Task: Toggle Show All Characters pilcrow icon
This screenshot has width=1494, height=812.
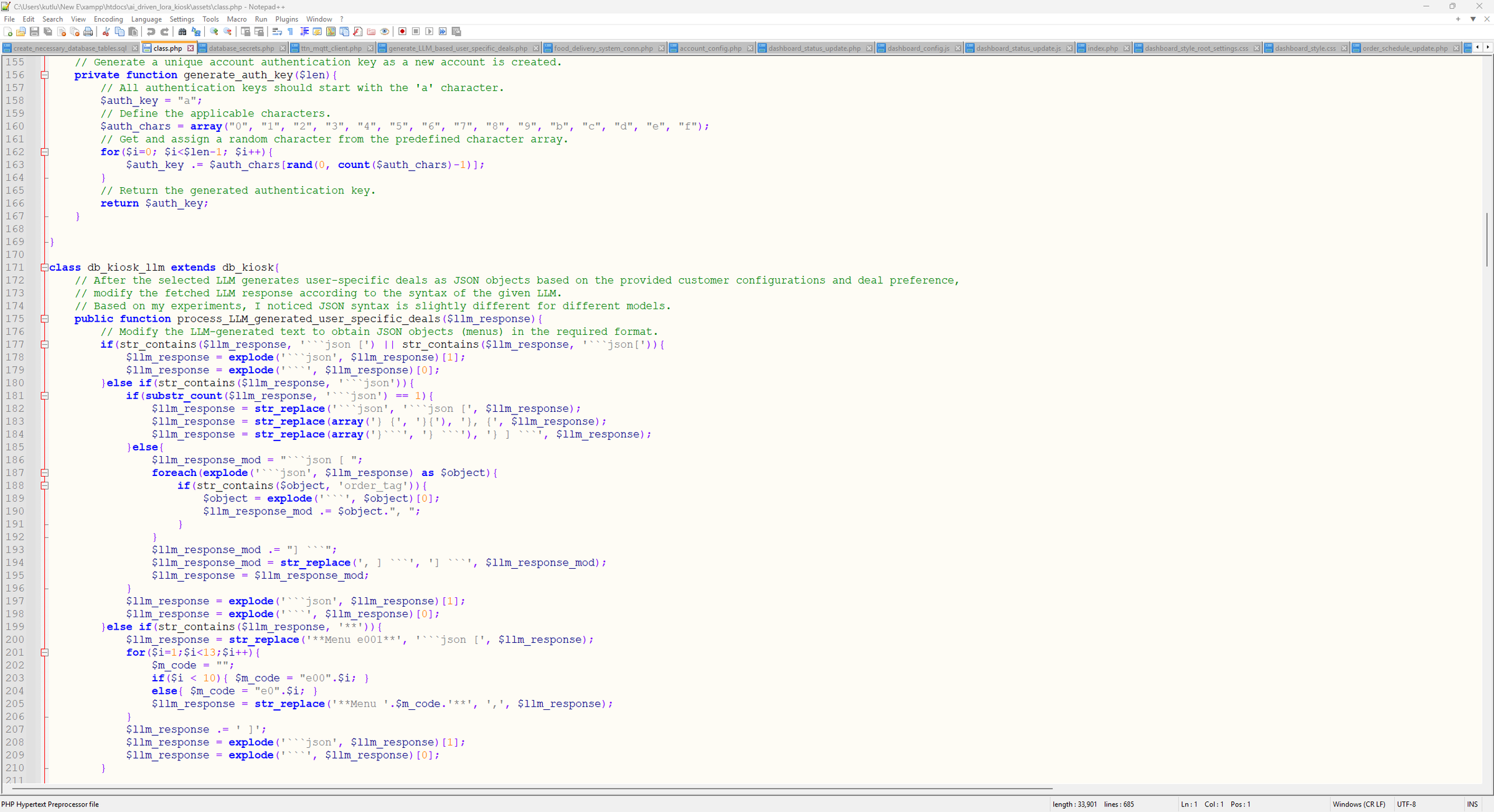Action: [290, 32]
